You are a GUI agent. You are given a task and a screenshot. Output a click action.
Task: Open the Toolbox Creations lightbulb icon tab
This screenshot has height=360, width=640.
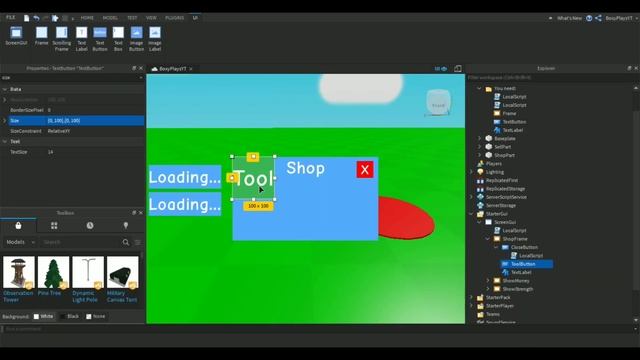(126, 225)
